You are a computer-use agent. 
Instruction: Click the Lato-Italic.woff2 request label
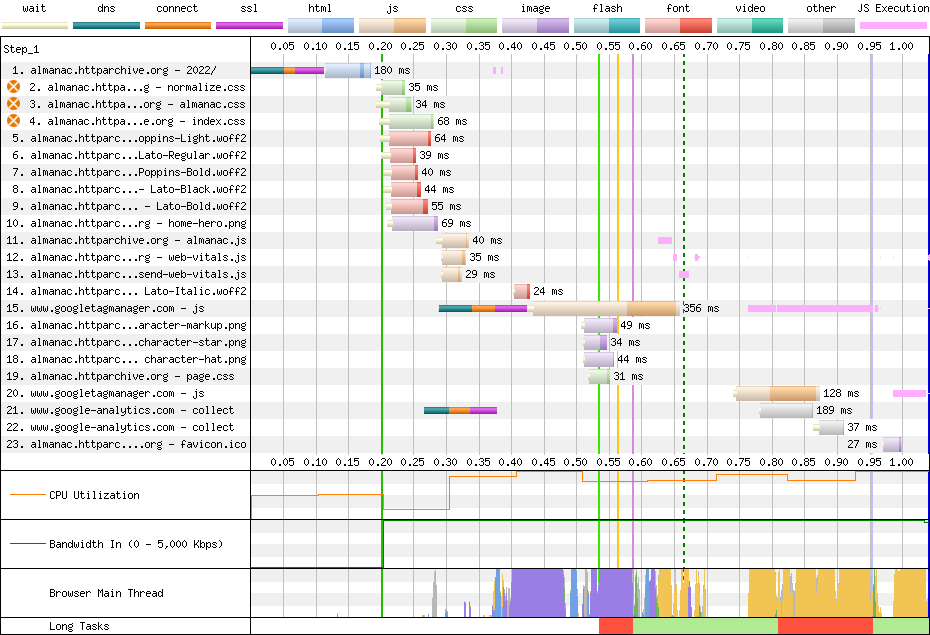126,291
